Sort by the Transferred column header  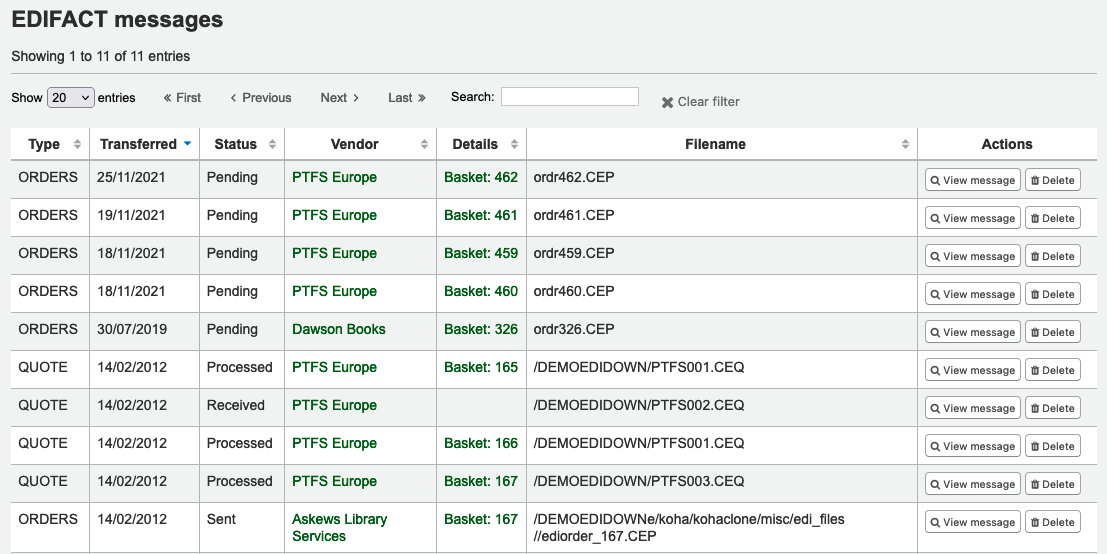(138, 144)
